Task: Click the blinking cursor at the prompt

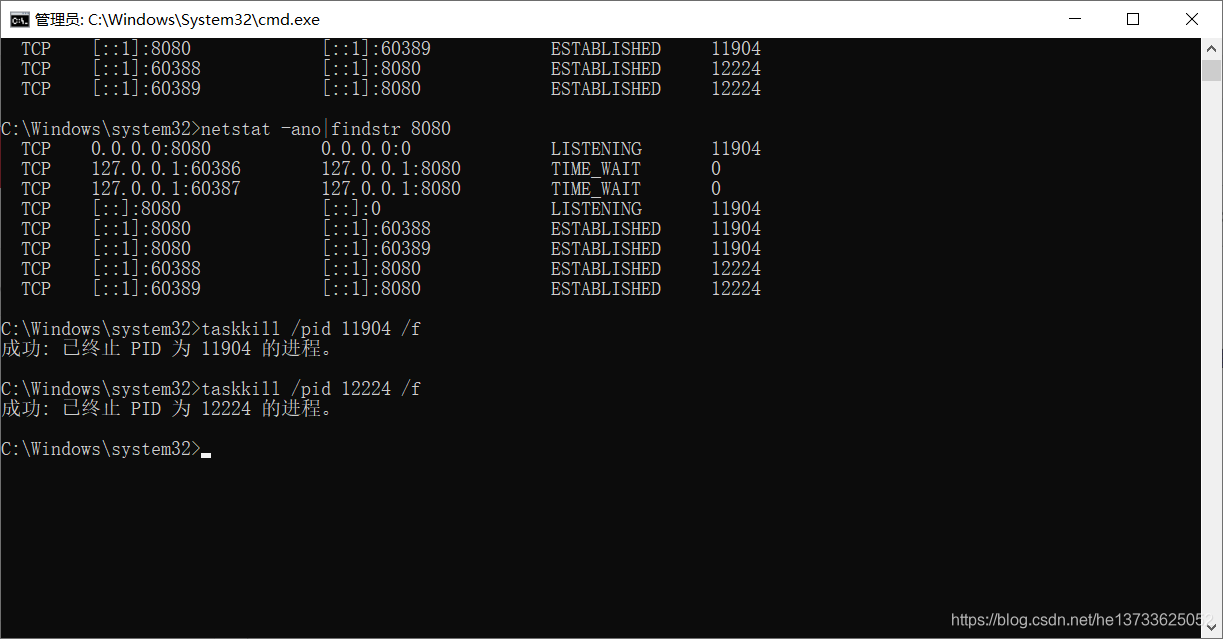Action: click(206, 454)
